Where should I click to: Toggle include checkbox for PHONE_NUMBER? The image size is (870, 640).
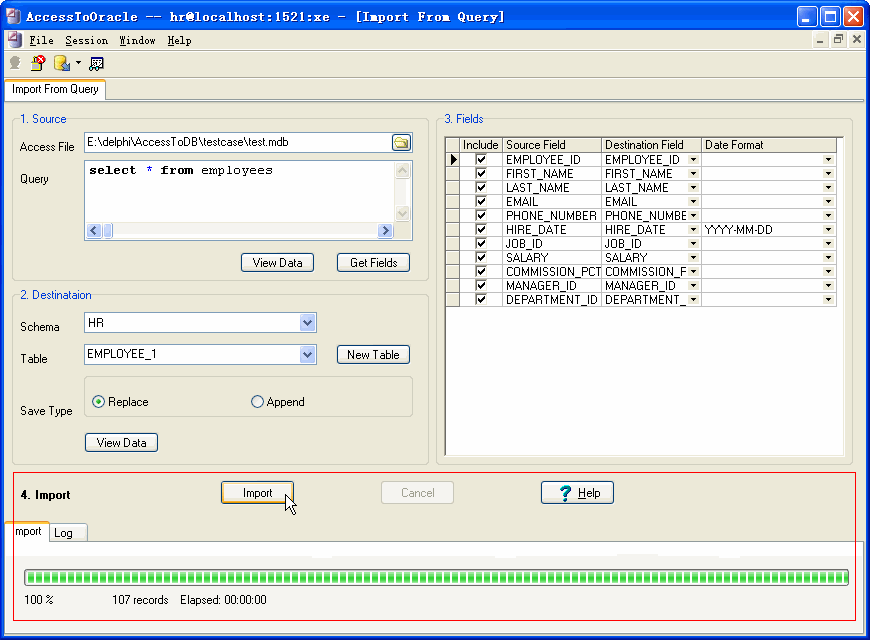pyautogui.click(x=481, y=215)
